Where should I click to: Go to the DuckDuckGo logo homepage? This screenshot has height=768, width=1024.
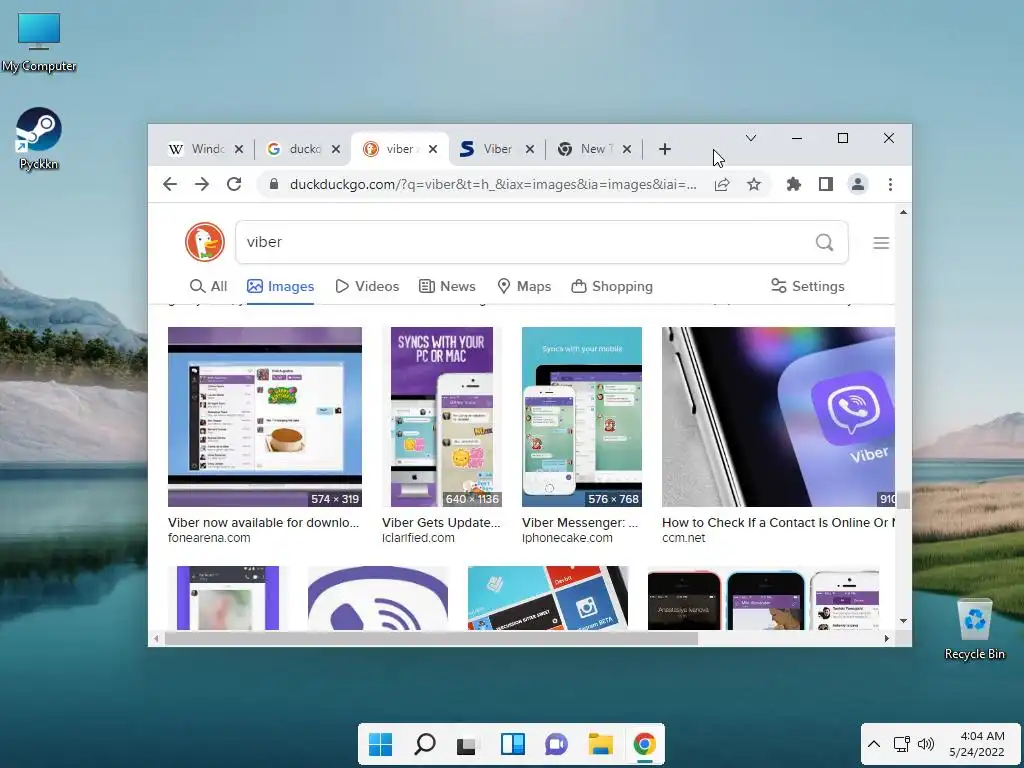tap(205, 242)
